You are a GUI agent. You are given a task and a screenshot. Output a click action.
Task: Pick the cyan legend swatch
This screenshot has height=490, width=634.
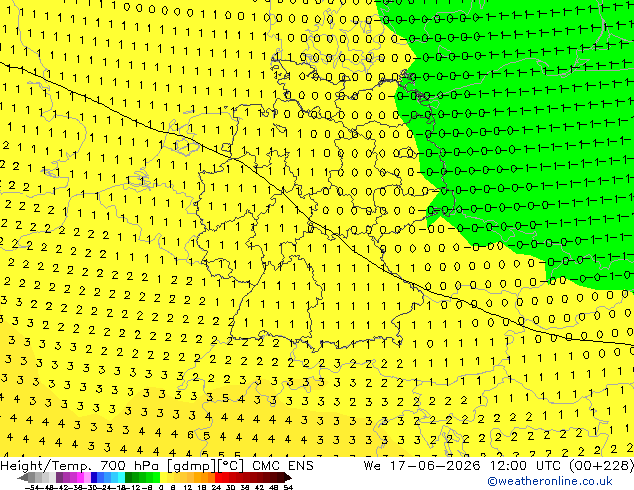coord(121,477)
